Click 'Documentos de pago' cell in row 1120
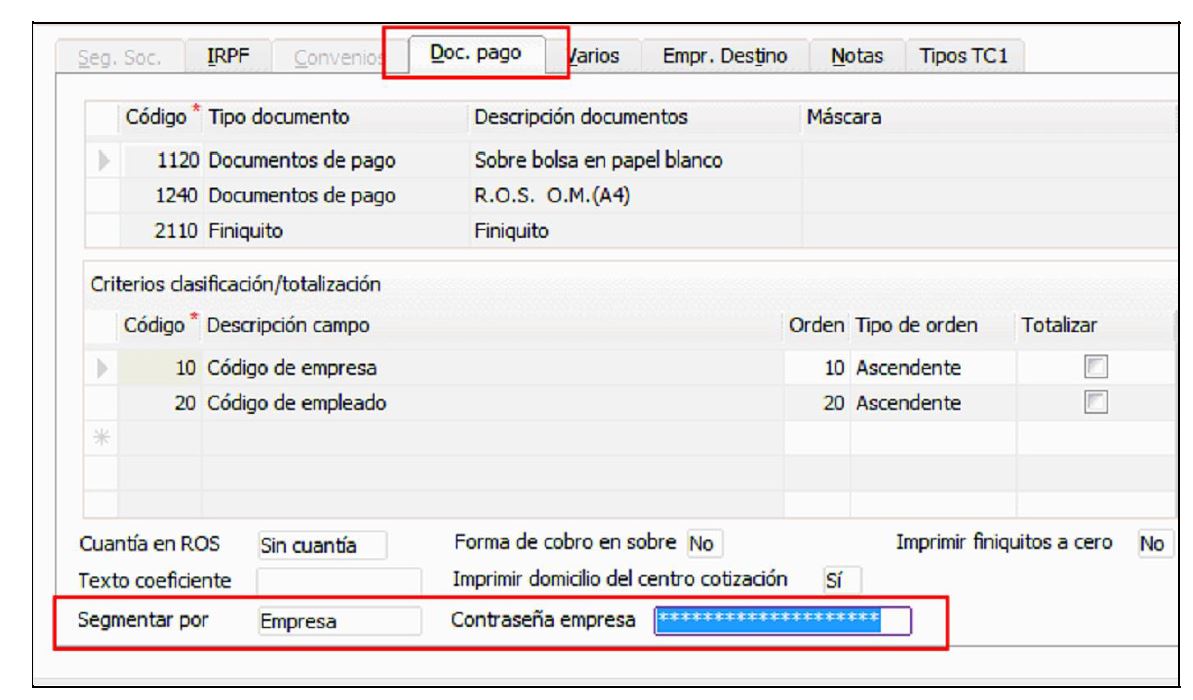 (335, 161)
